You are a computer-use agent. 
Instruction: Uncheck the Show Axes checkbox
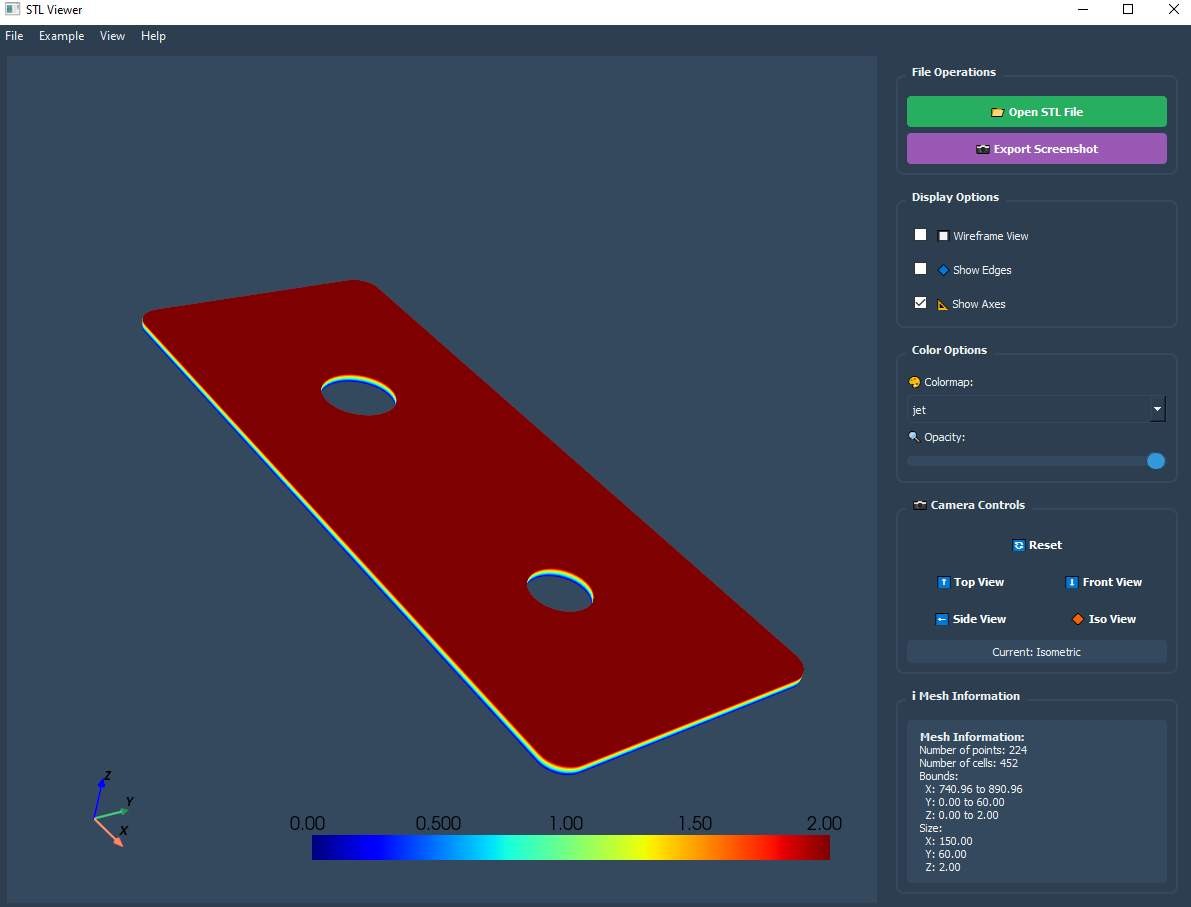click(x=920, y=303)
